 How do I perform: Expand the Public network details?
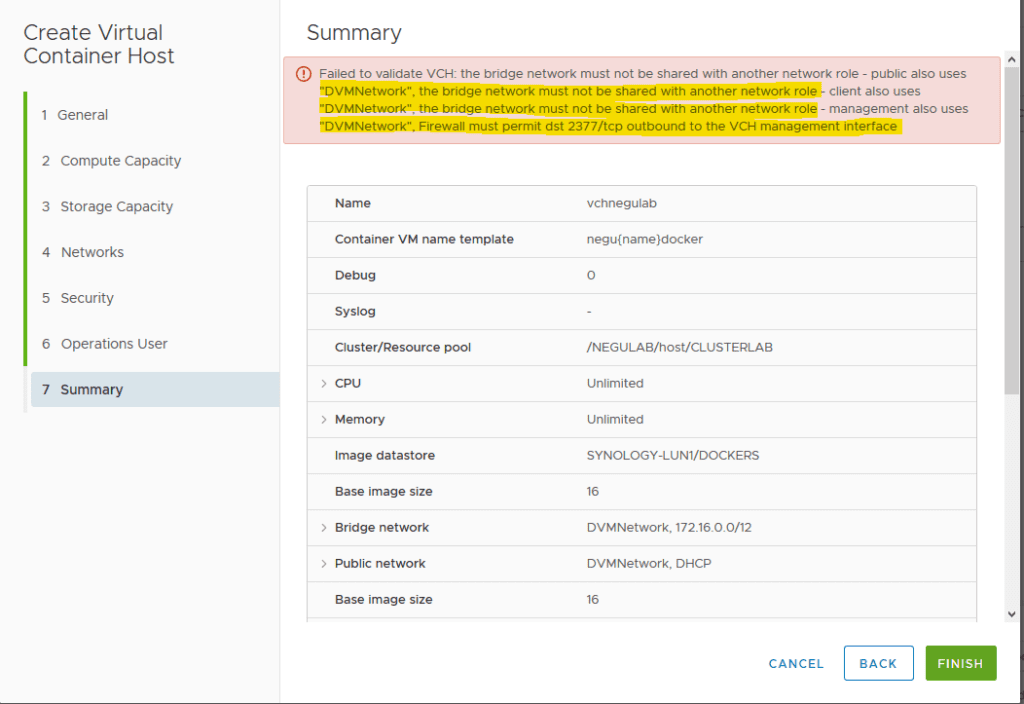click(322, 563)
